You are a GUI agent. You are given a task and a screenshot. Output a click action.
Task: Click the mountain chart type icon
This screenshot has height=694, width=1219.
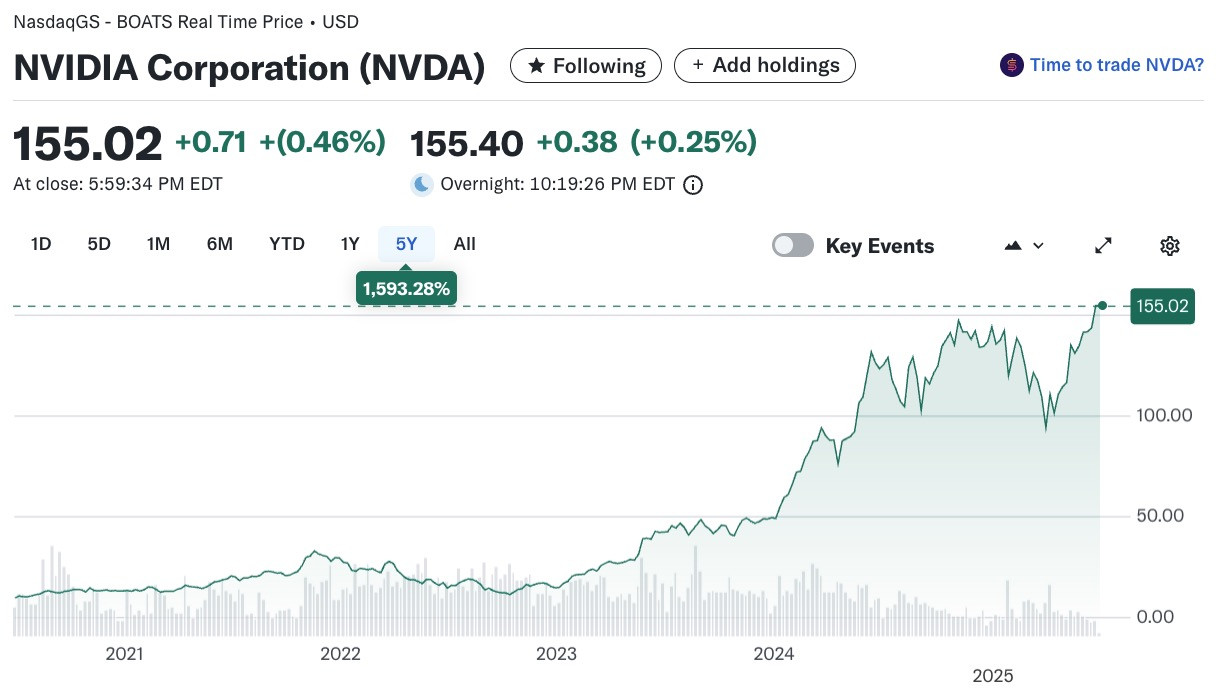click(x=1012, y=245)
